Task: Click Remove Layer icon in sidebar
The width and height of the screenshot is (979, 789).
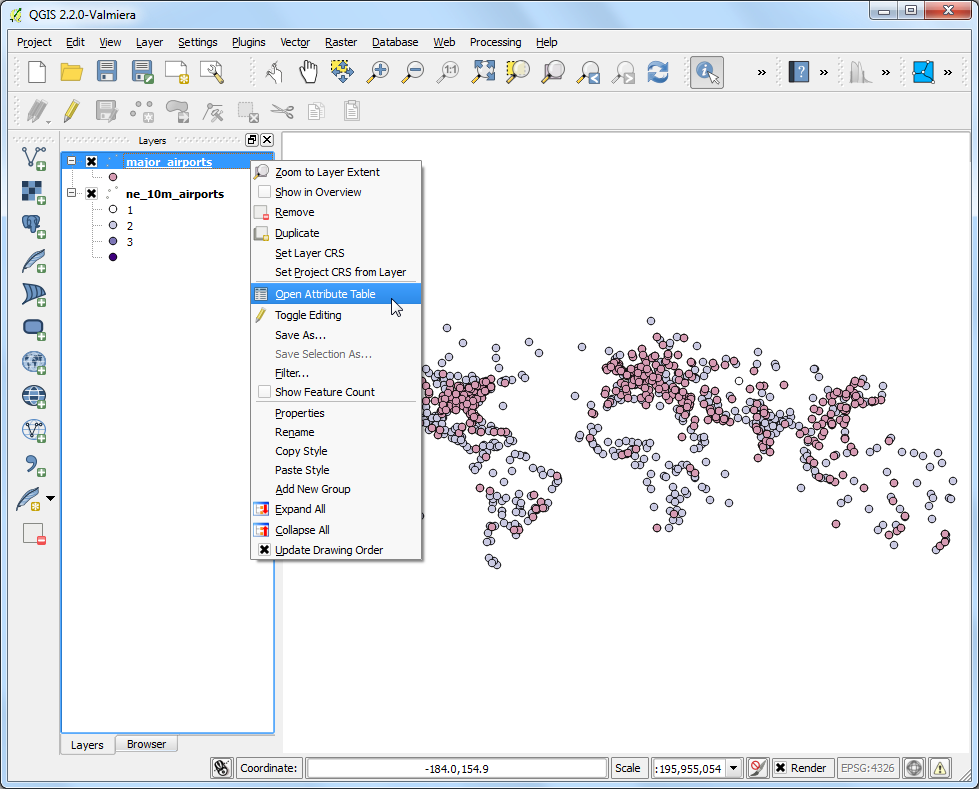Action: pos(34,534)
